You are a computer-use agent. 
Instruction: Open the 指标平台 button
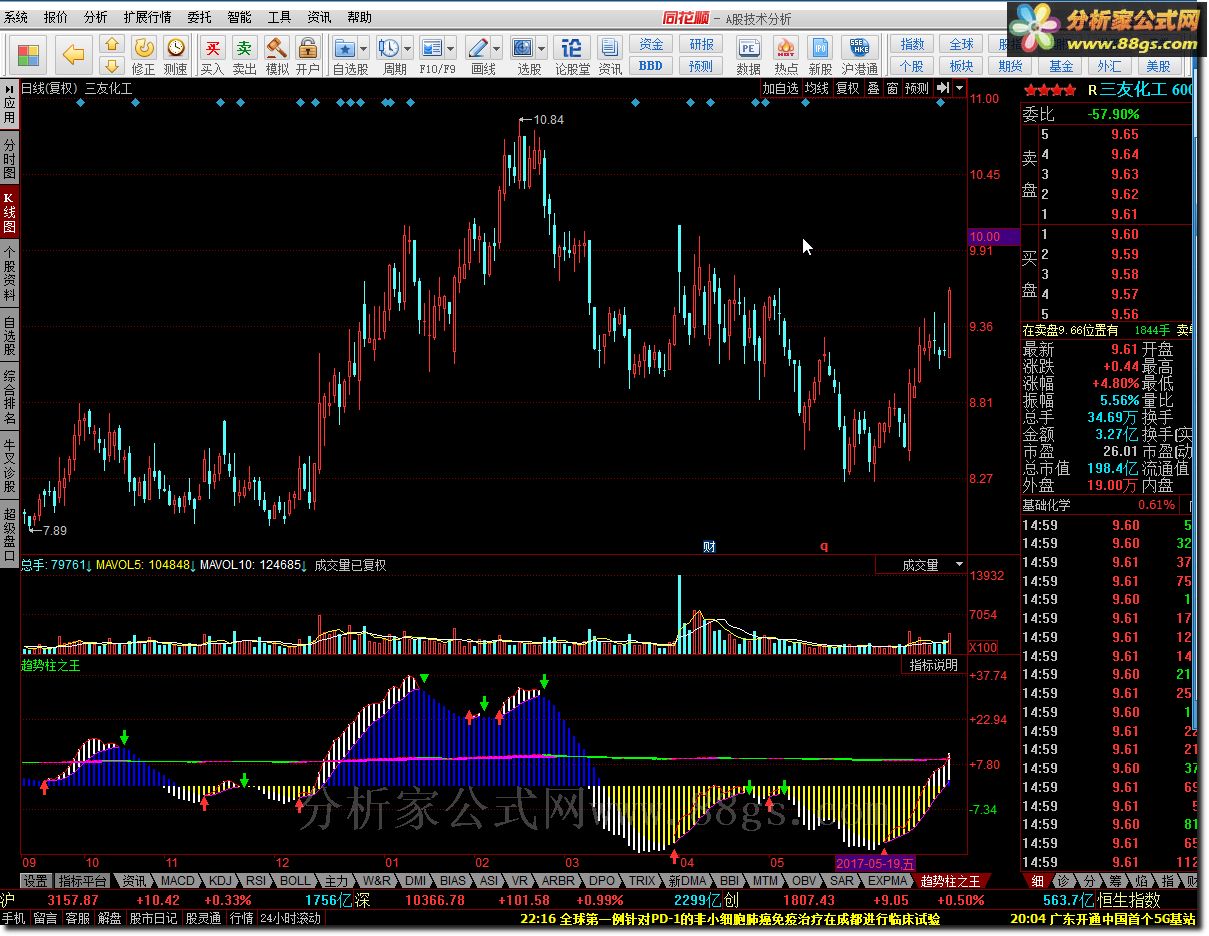(x=82, y=881)
